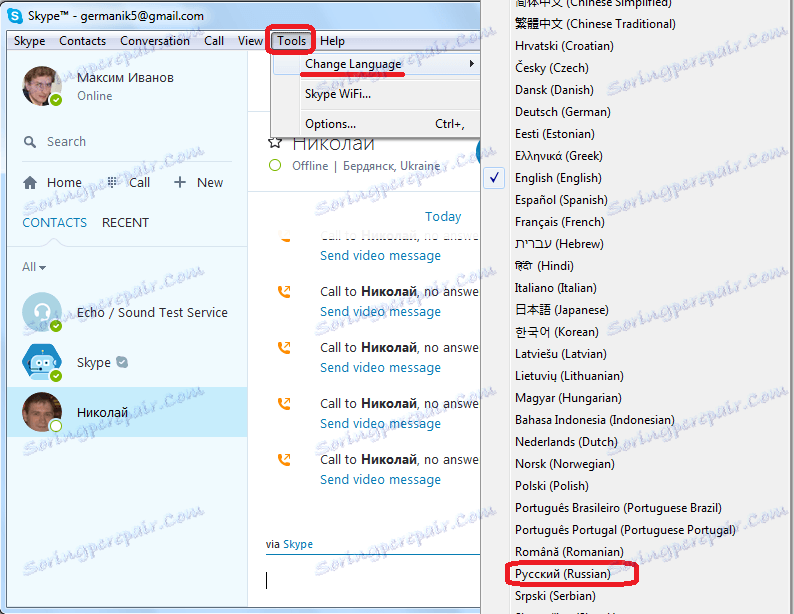Choose Español (Spanish) language
This screenshot has height=614, width=794.
pyautogui.click(x=561, y=200)
